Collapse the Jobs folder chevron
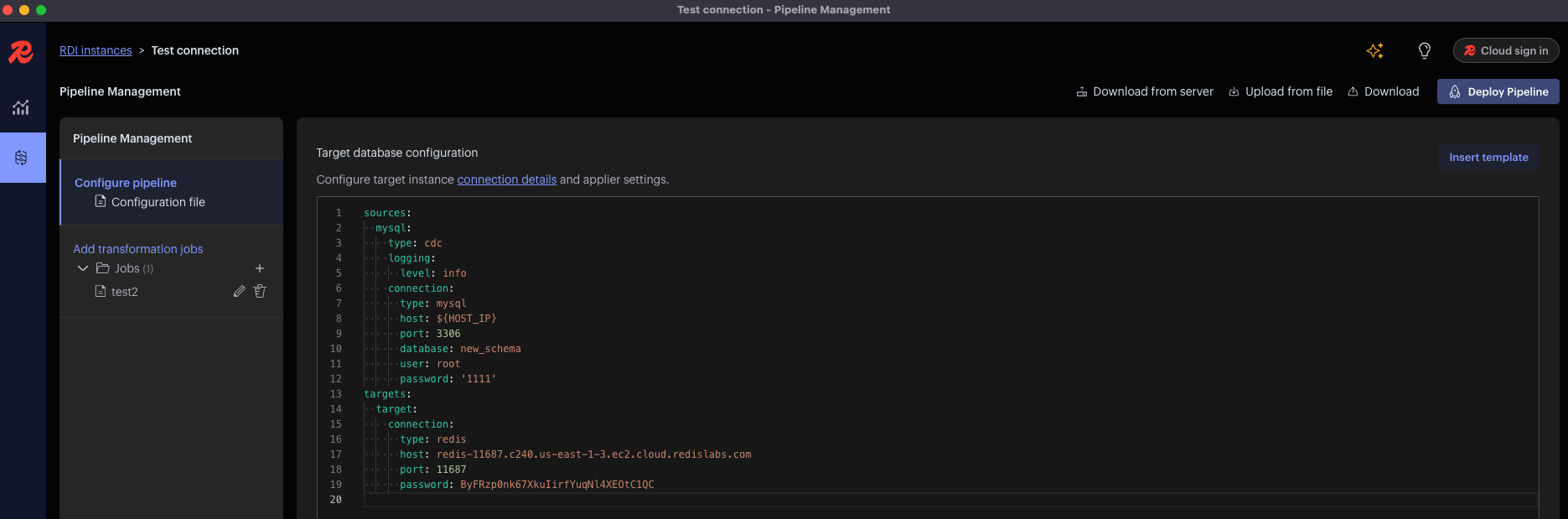Viewport: 1568px width, 519px height. 83,268
